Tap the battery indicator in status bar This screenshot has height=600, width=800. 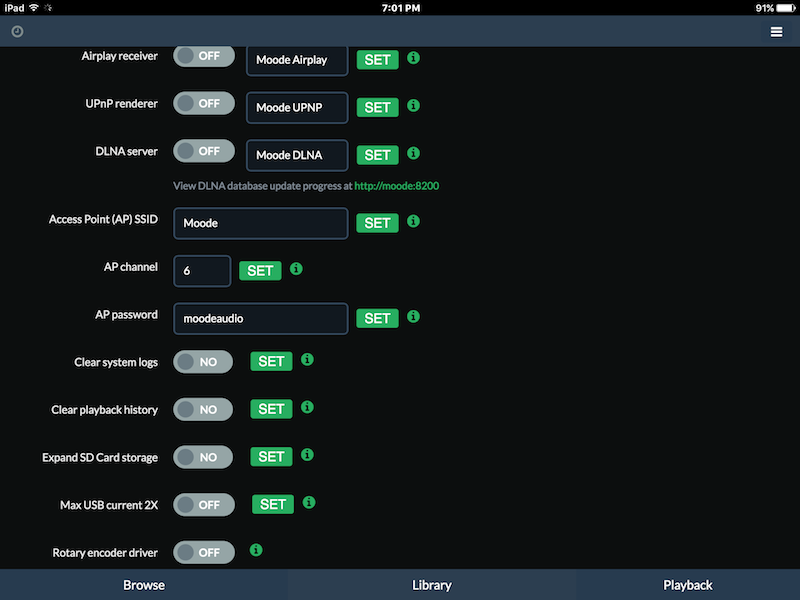[x=786, y=8]
